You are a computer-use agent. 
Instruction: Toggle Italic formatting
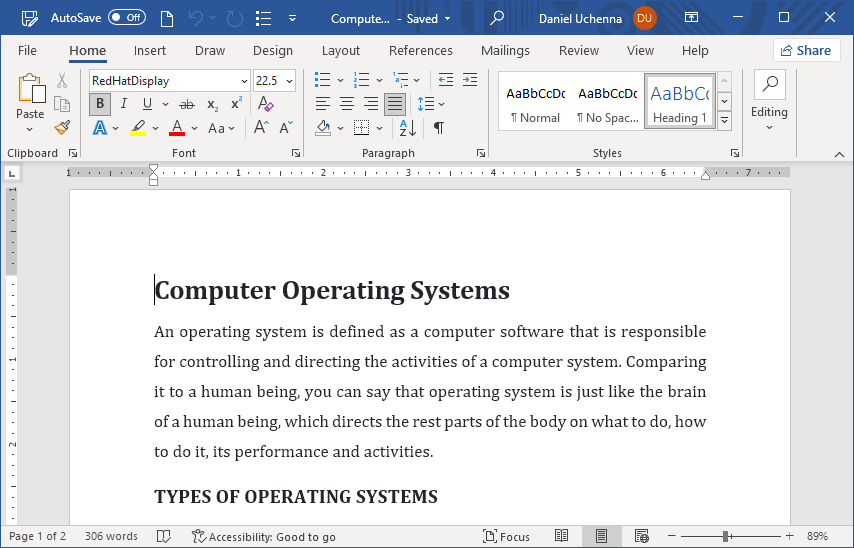[x=124, y=104]
